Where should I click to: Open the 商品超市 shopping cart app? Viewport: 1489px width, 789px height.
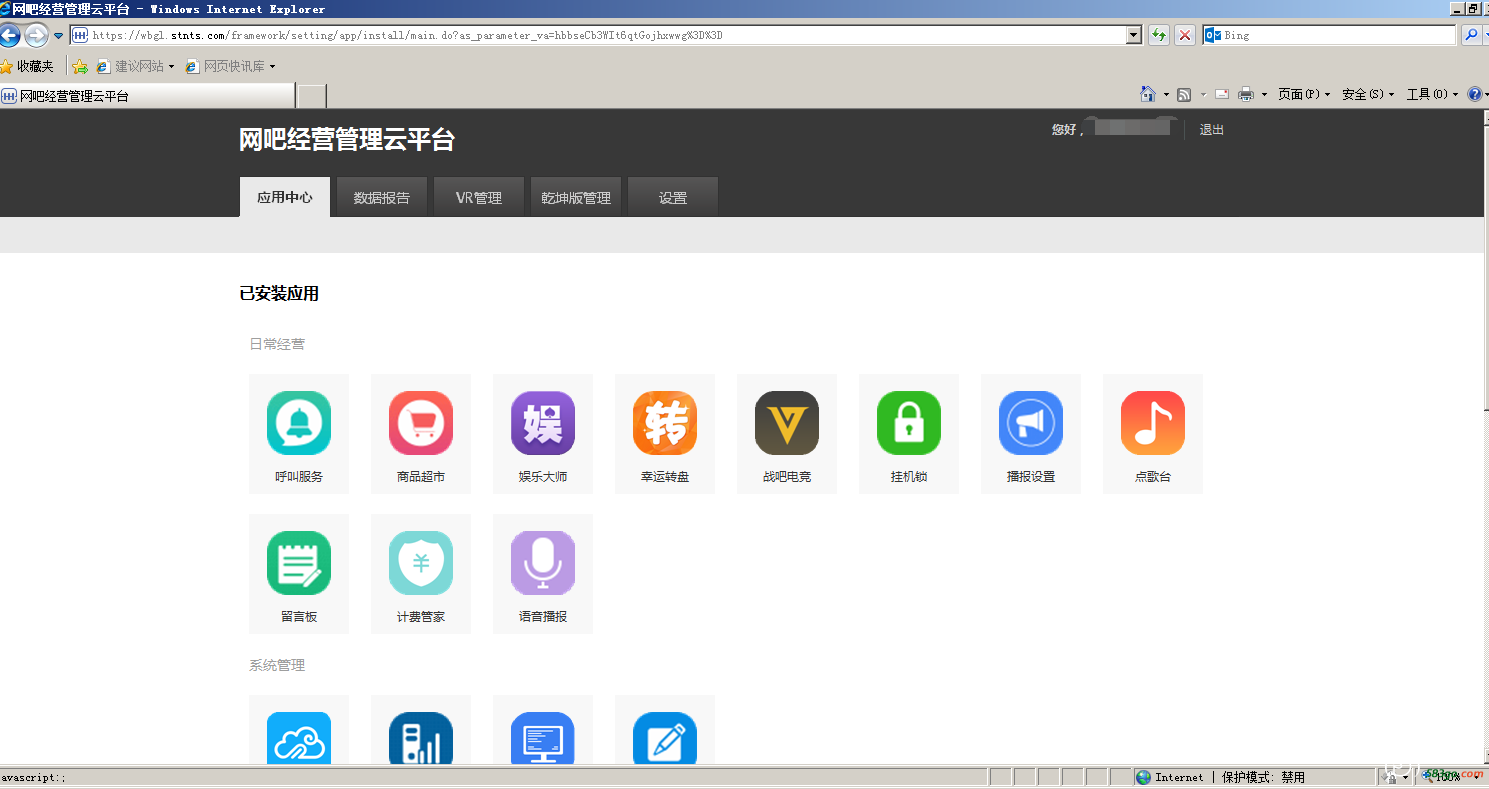(x=421, y=423)
